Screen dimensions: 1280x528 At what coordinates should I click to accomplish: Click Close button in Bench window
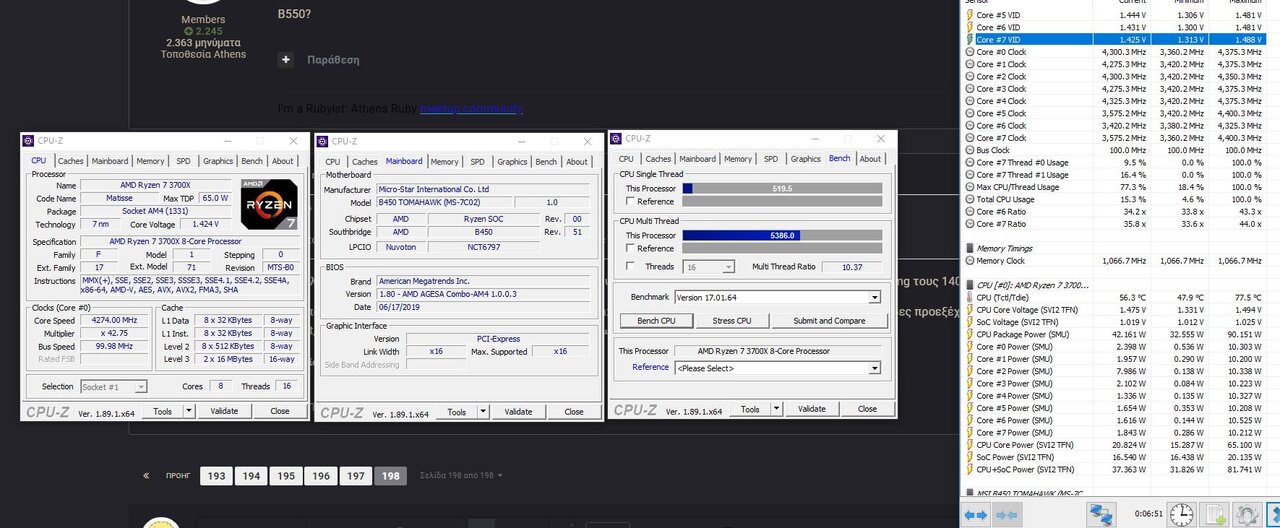coord(867,409)
